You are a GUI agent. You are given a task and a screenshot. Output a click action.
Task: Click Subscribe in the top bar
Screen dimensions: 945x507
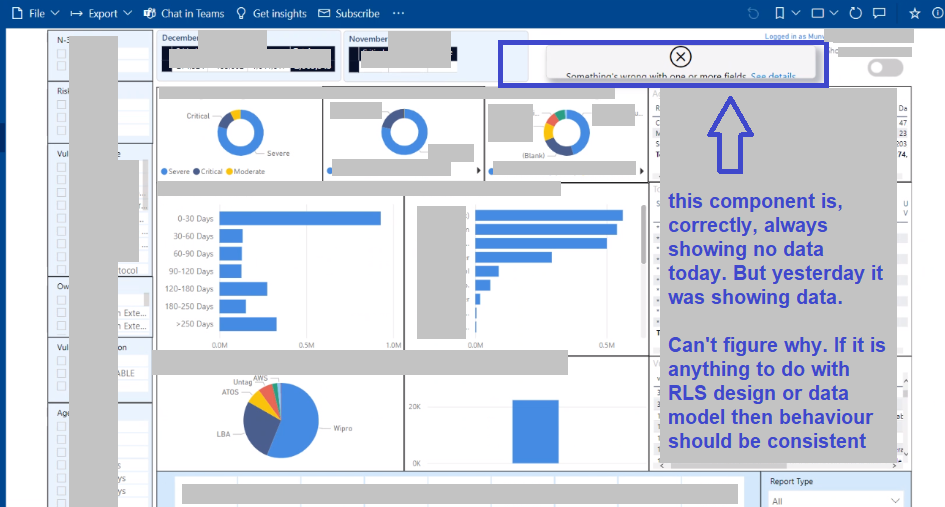coord(349,13)
